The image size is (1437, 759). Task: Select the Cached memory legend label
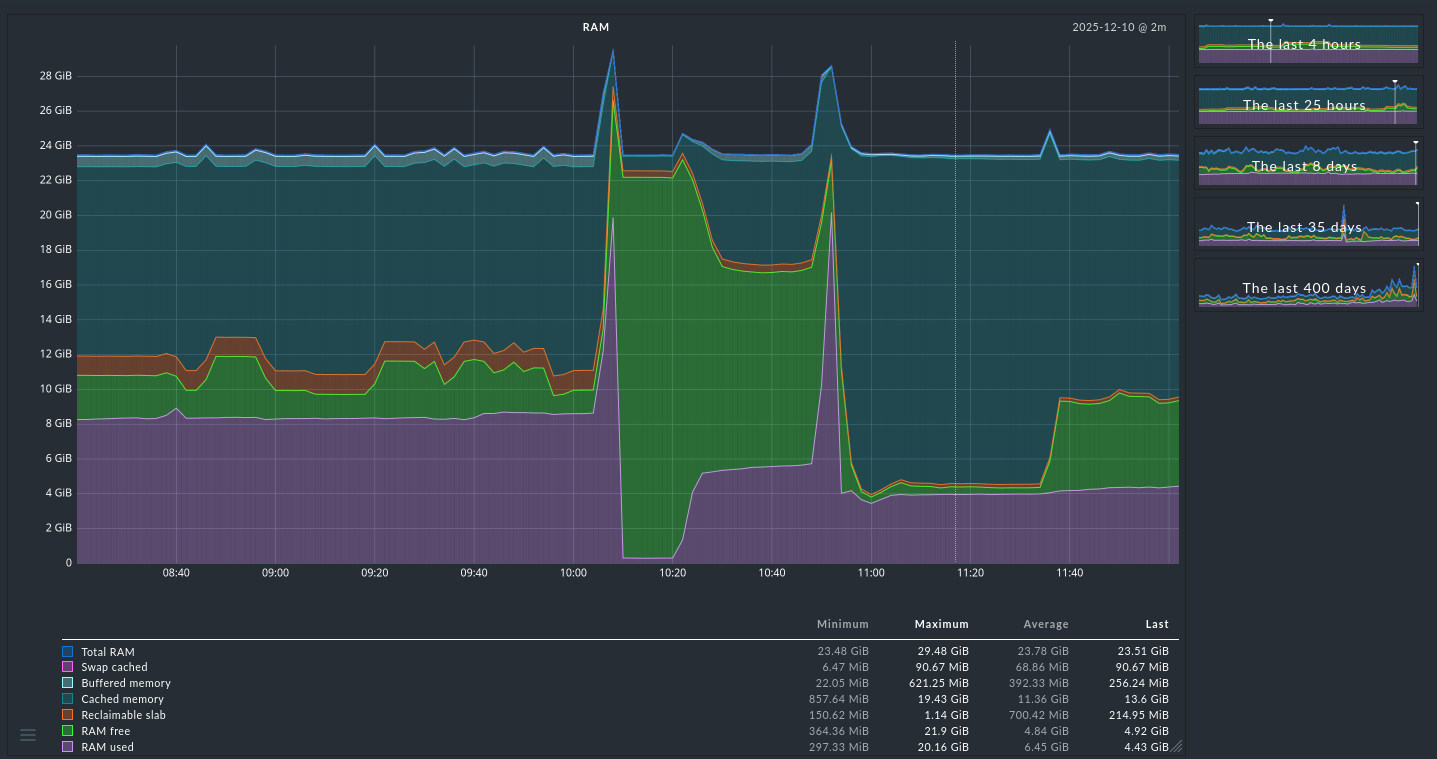click(x=122, y=699)
